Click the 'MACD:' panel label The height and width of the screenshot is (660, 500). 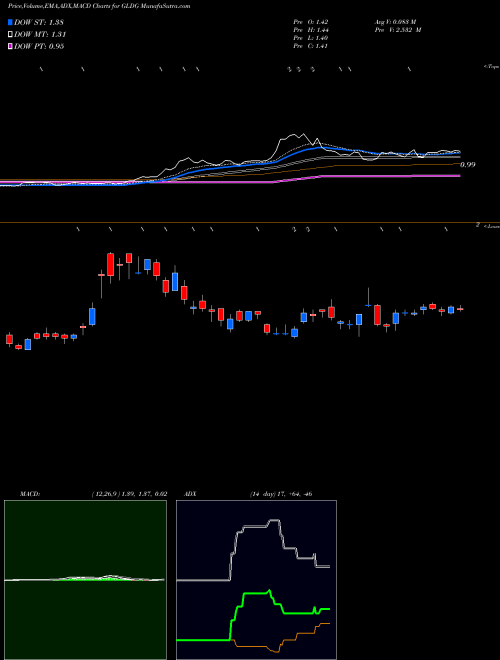click(30, 494)
